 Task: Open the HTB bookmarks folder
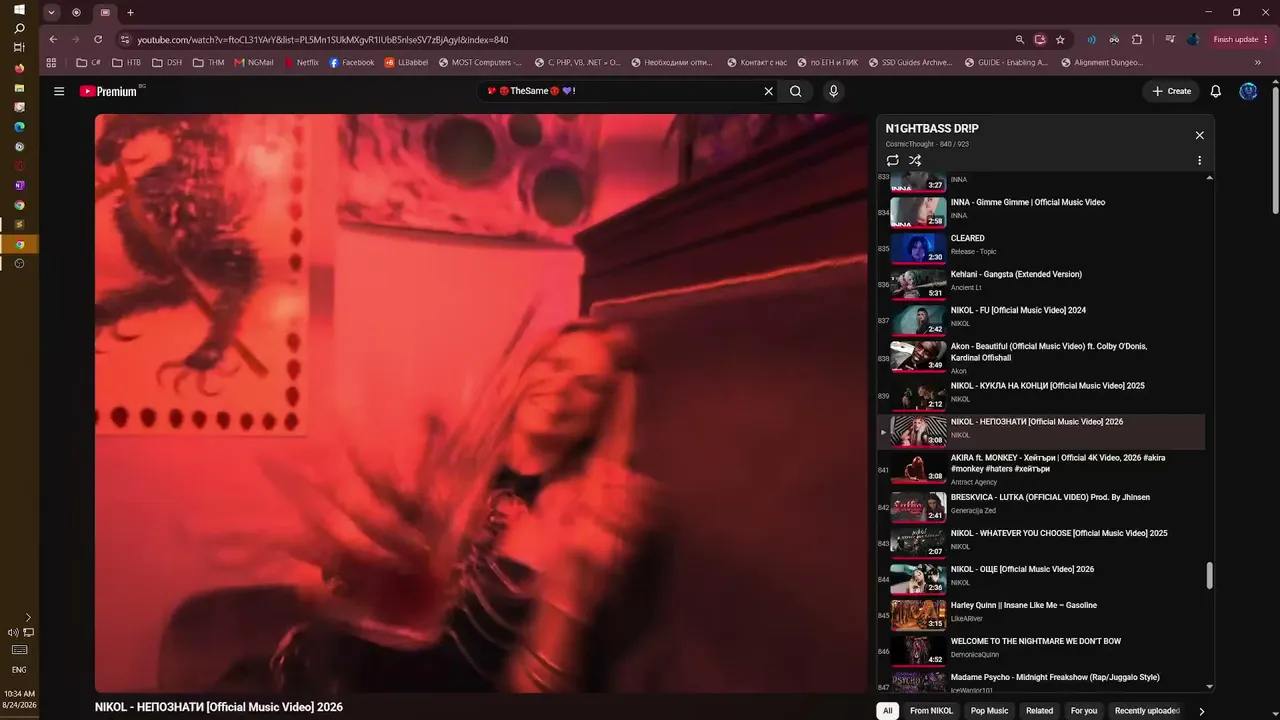click(127, 62)
